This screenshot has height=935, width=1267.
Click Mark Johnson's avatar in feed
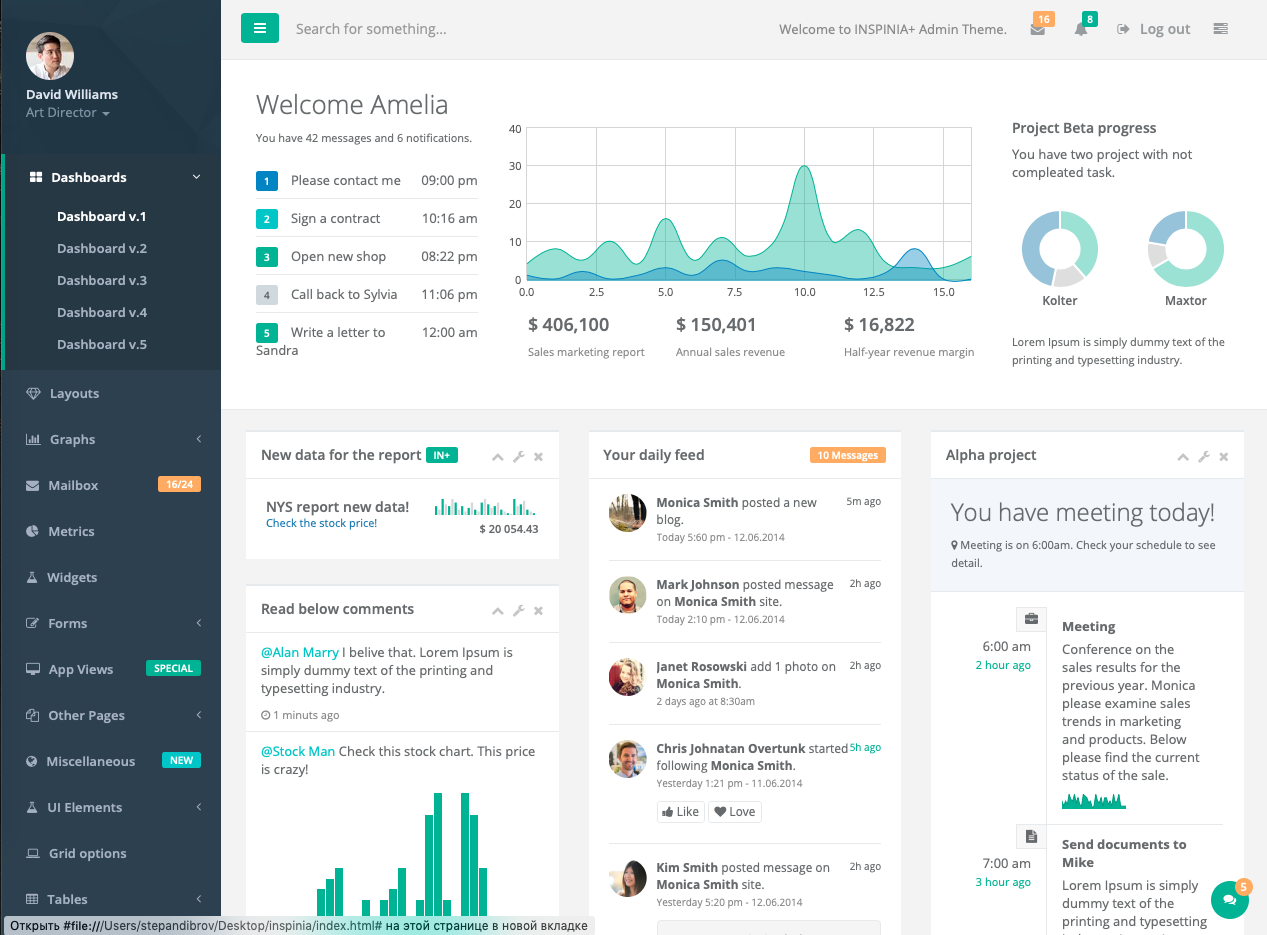click(x=627, y=595)
